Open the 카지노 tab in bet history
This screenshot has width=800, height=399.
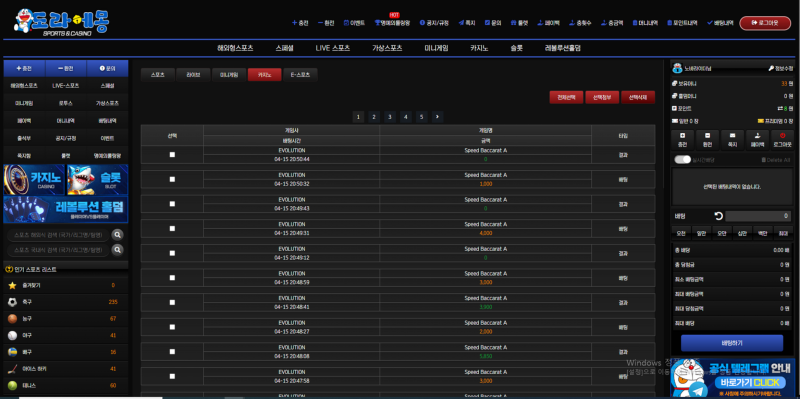click(264, 74)
